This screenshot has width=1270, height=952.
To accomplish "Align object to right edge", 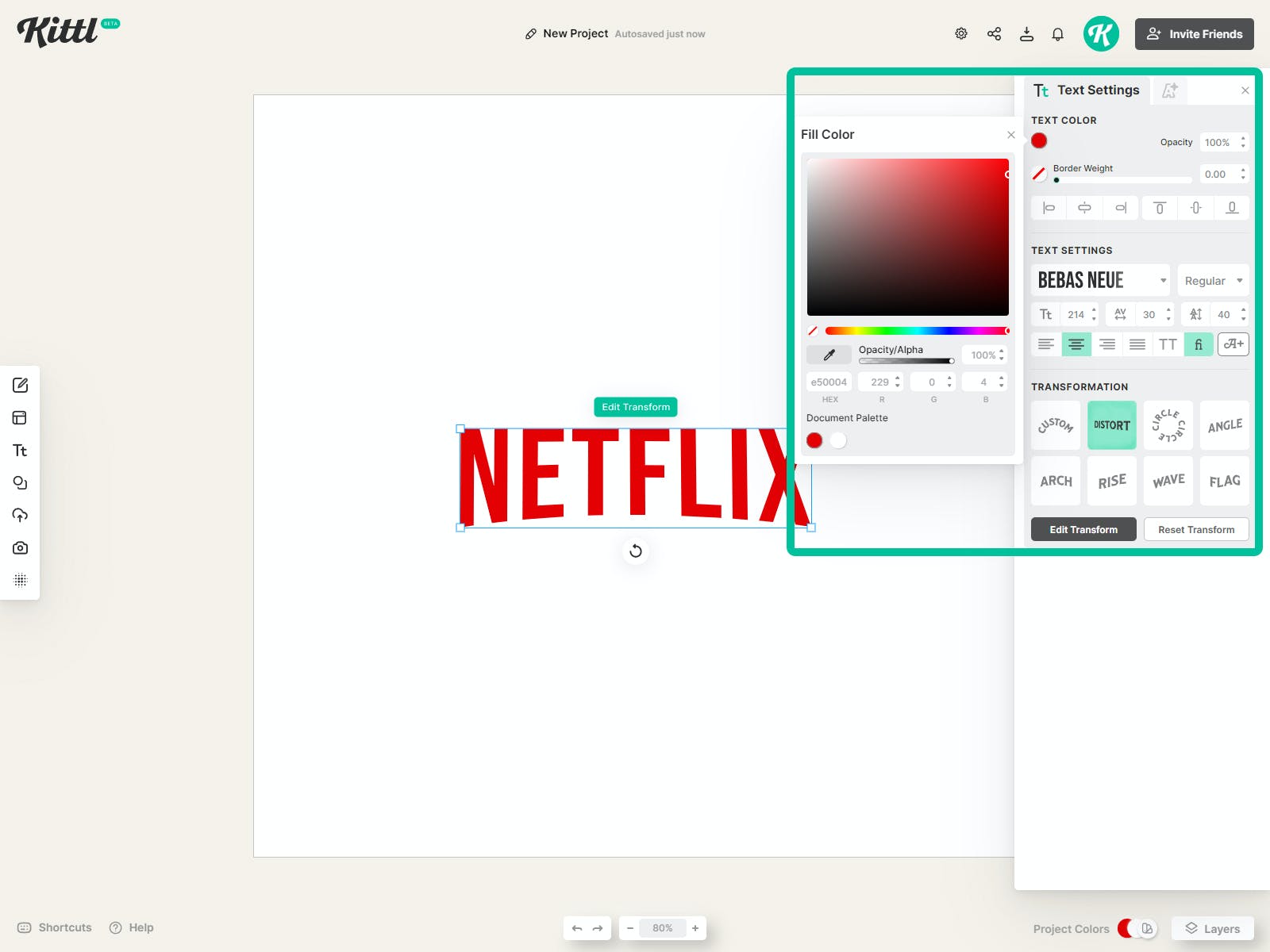I will [x=1120, y=208].
